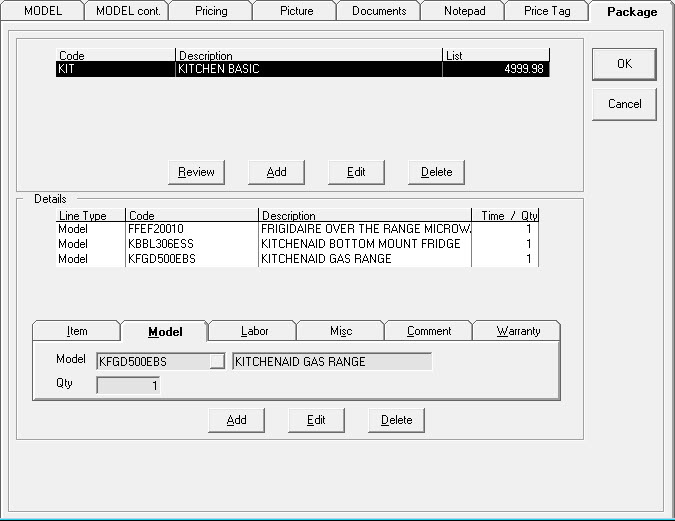This screenshot has width=675, height=521.
Task: Click the List column header
Action: point(496,55)
